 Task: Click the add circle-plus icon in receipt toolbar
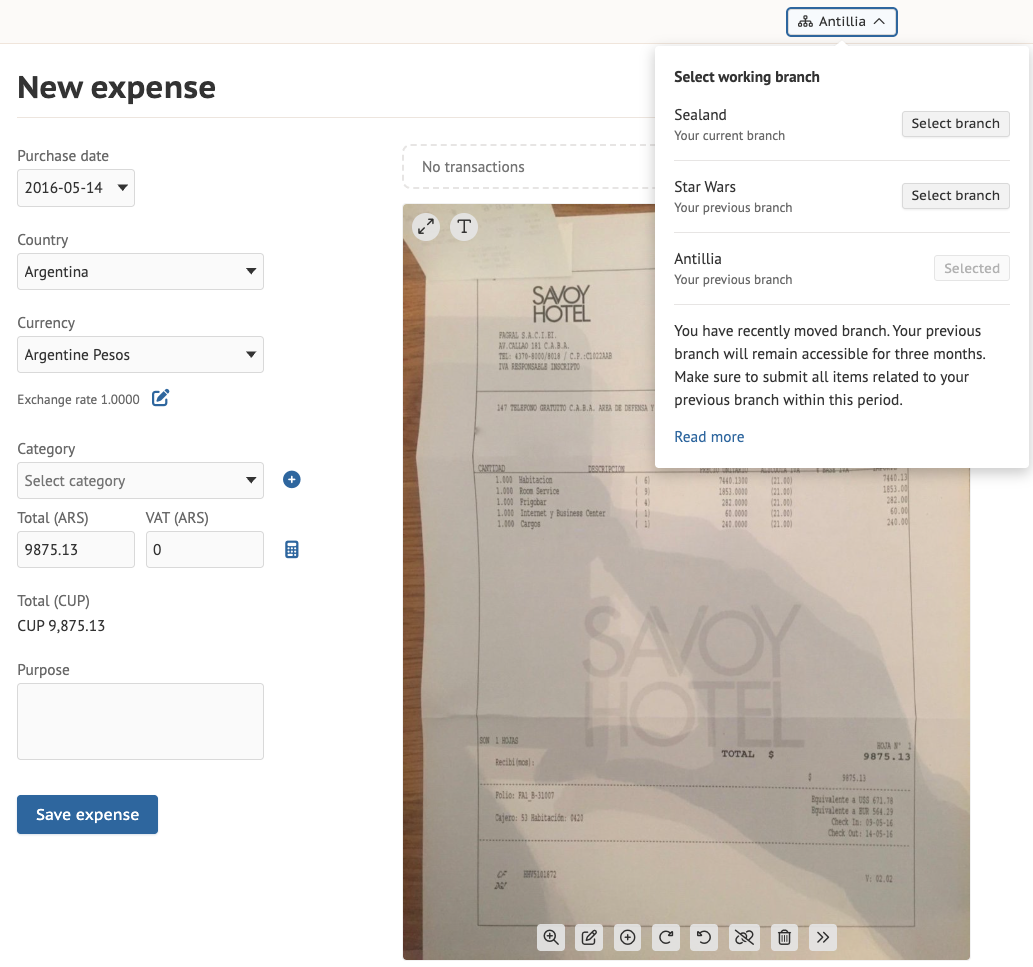[628, 937]
